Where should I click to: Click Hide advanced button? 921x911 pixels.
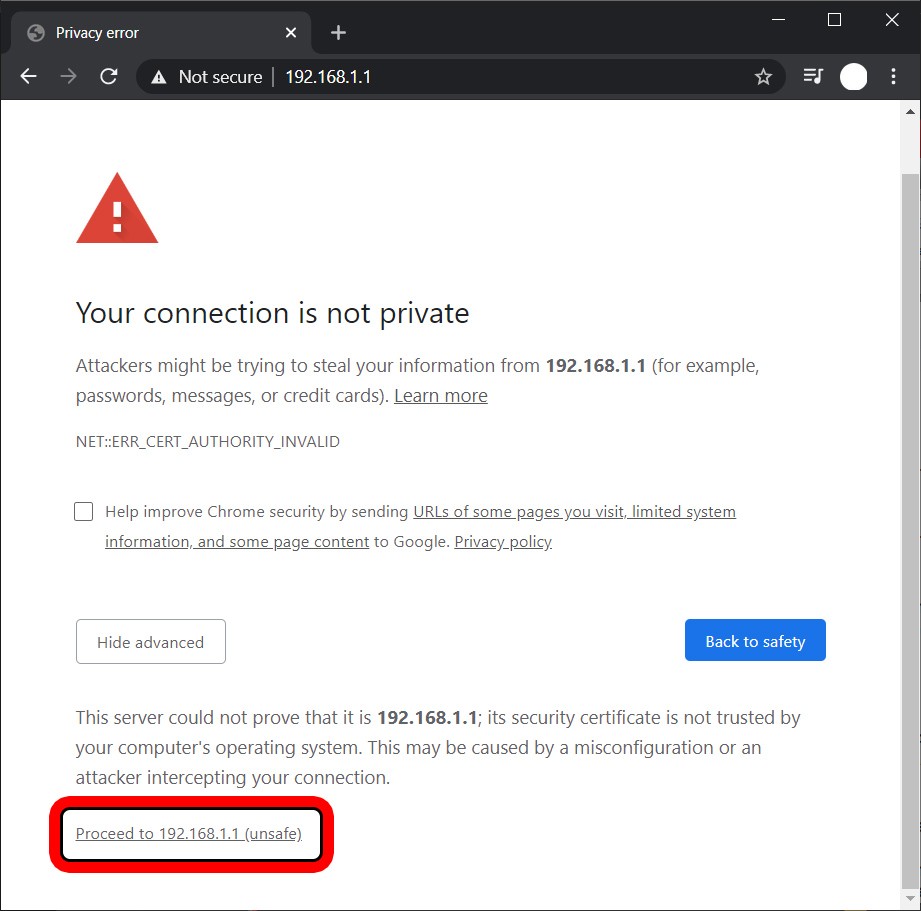[x=151, y=642]
